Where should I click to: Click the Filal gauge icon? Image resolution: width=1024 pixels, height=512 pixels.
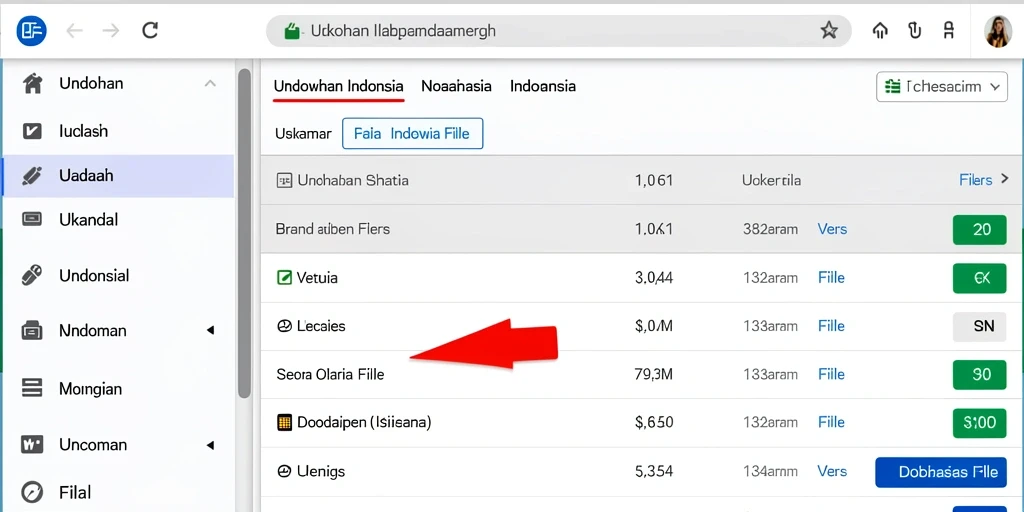(x=32, y=492)
